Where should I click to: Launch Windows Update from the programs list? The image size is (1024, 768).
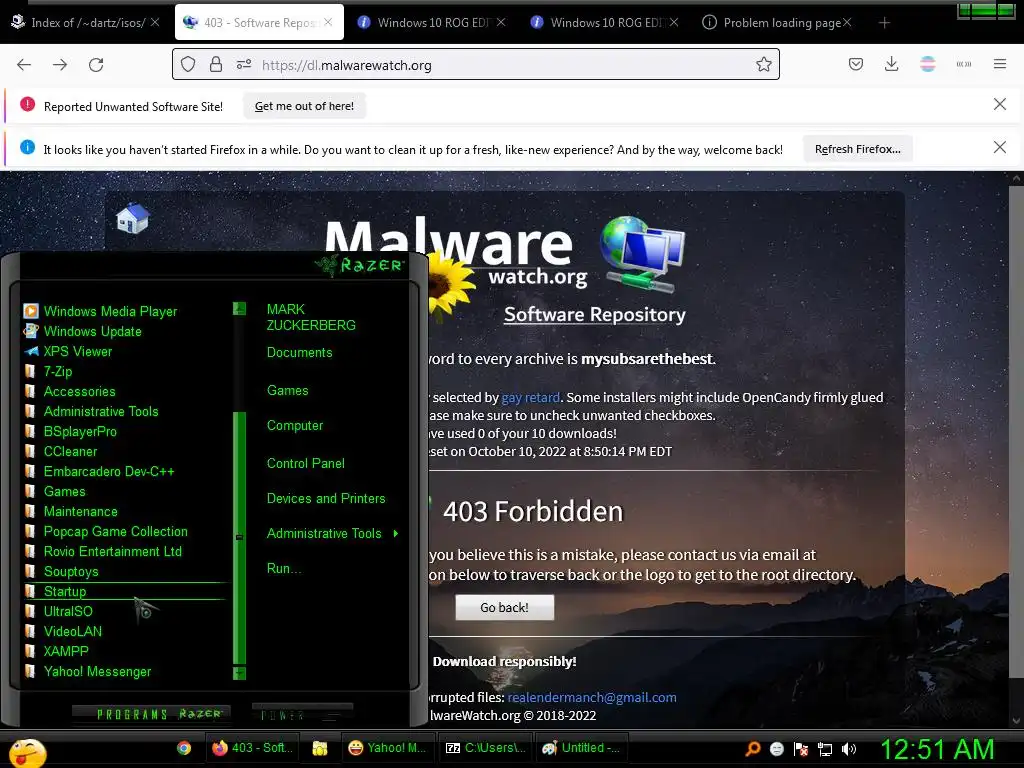tap(92, 331)
